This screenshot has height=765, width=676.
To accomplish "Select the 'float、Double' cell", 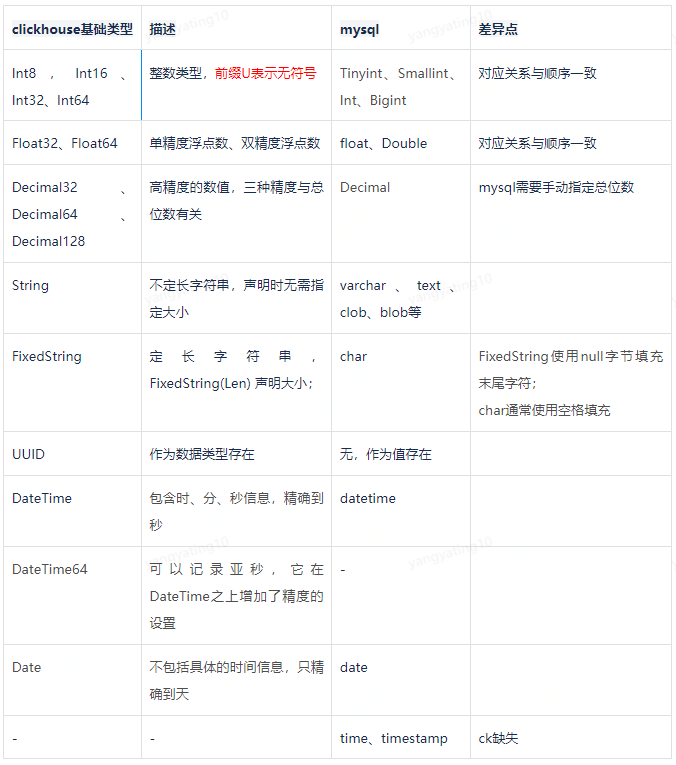I will pyautogui.click(x=400, y=143).
